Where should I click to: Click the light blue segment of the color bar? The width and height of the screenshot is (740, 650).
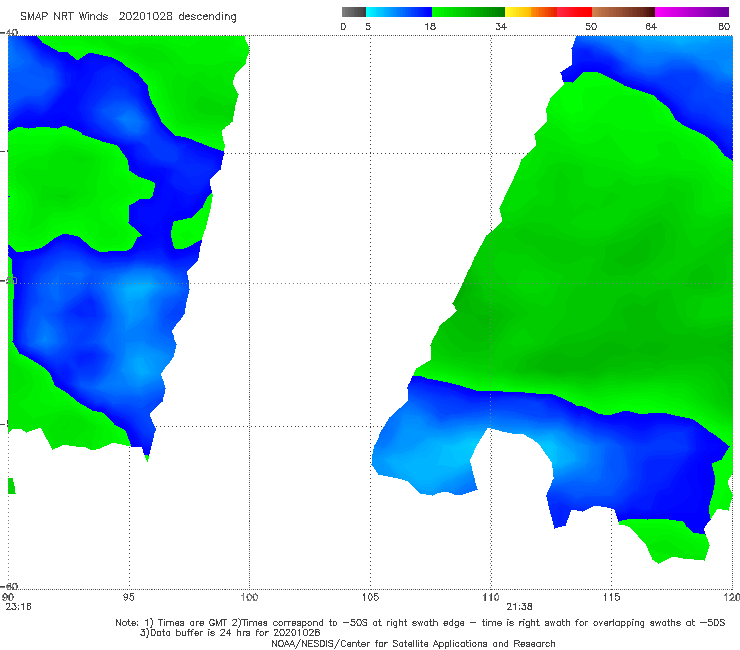399,12
